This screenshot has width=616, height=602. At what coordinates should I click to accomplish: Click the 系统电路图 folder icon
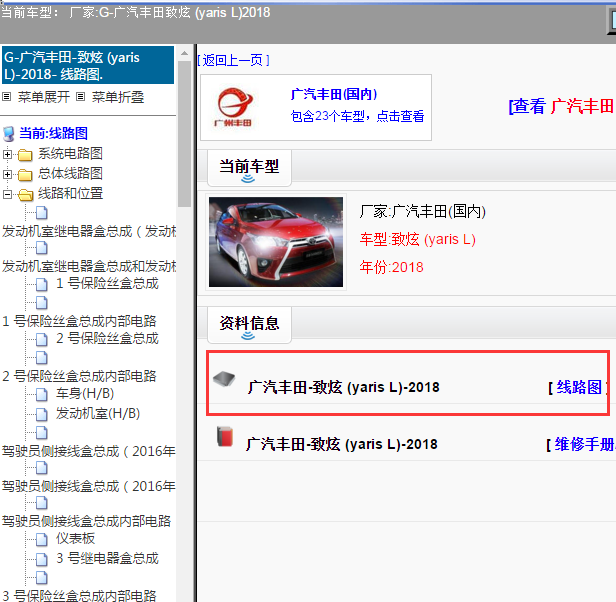coord(25,155)
